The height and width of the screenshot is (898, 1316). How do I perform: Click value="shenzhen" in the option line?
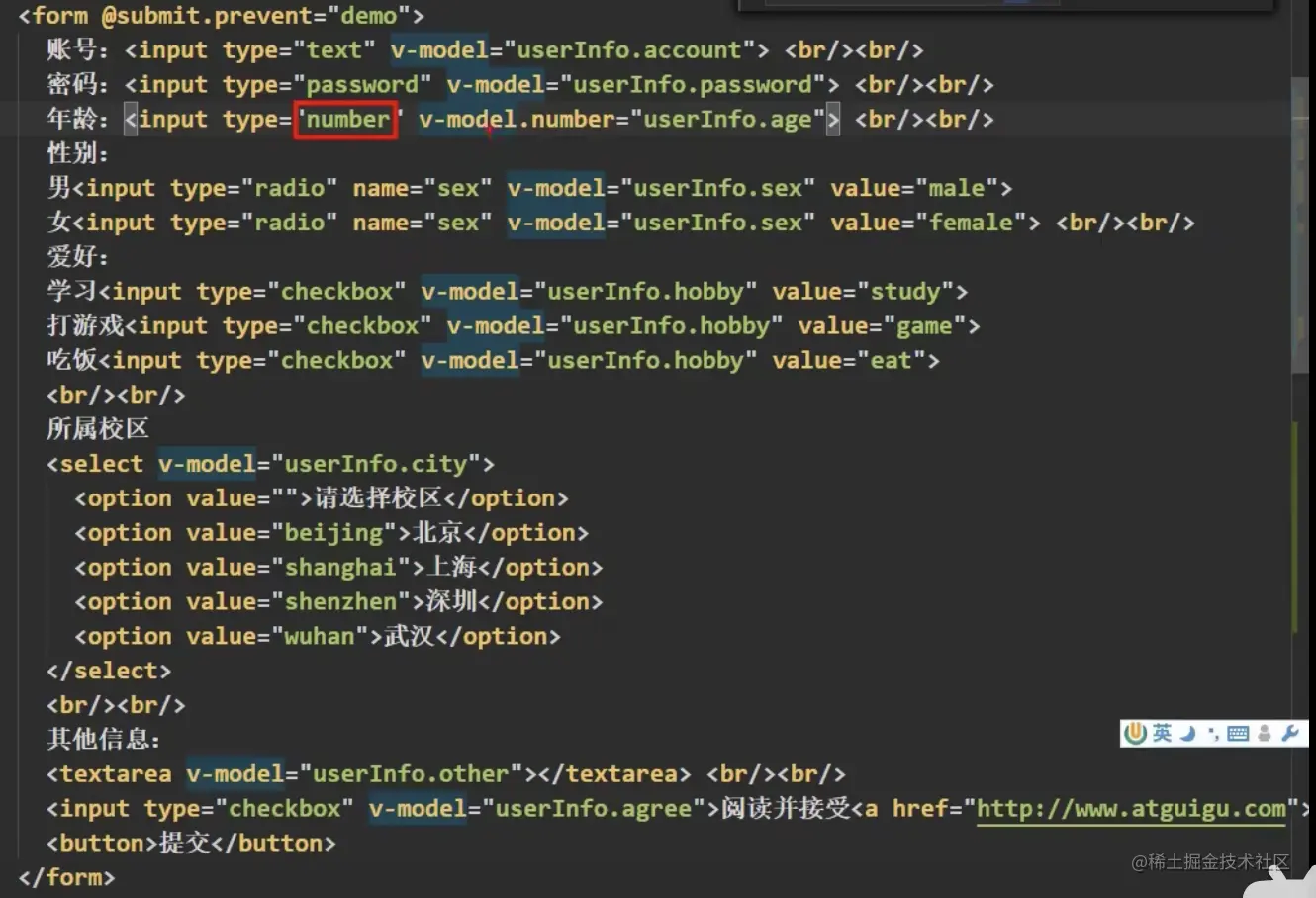tap(299, 602)
